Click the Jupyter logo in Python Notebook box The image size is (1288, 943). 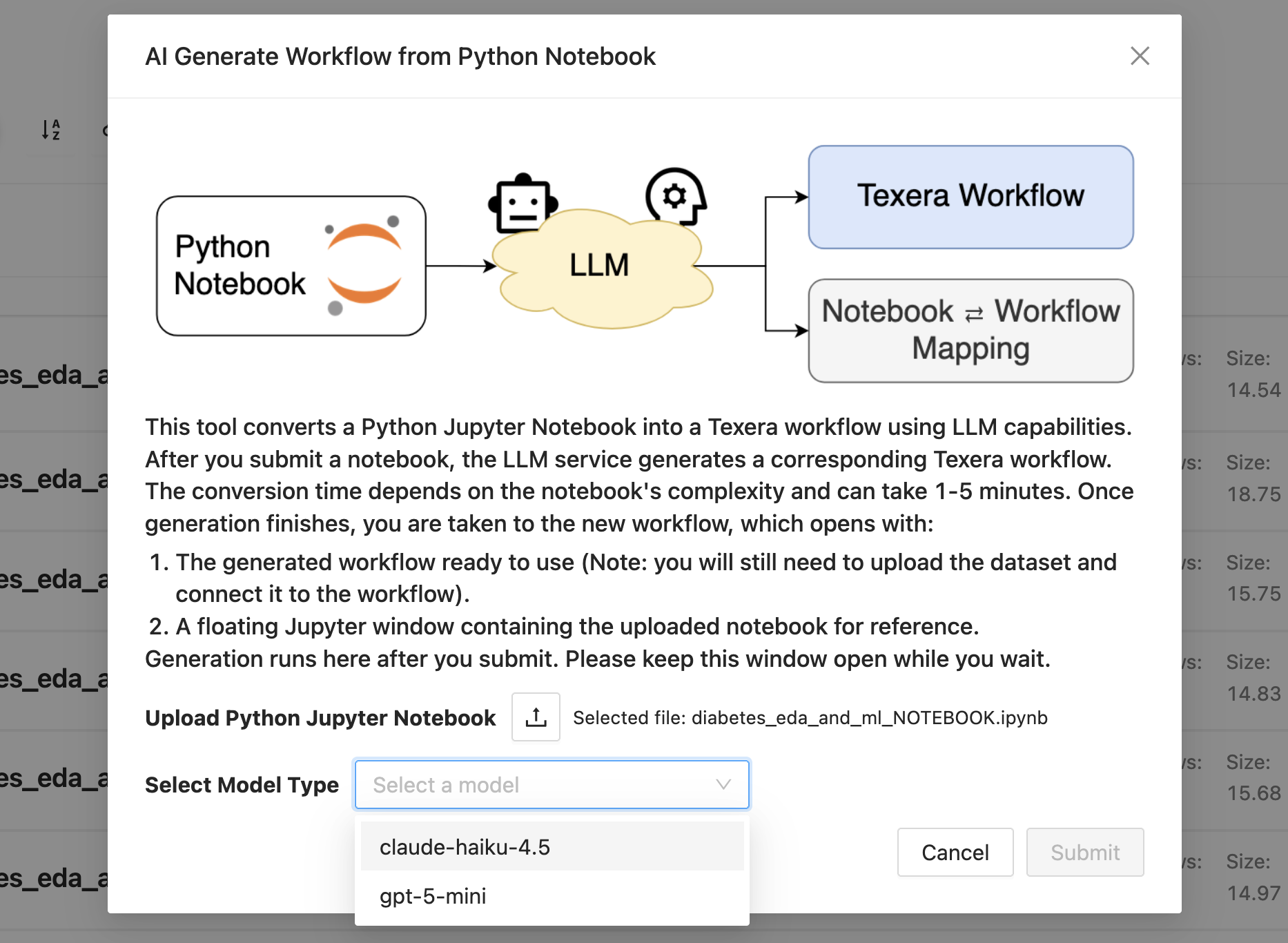(x=364, y=264)
